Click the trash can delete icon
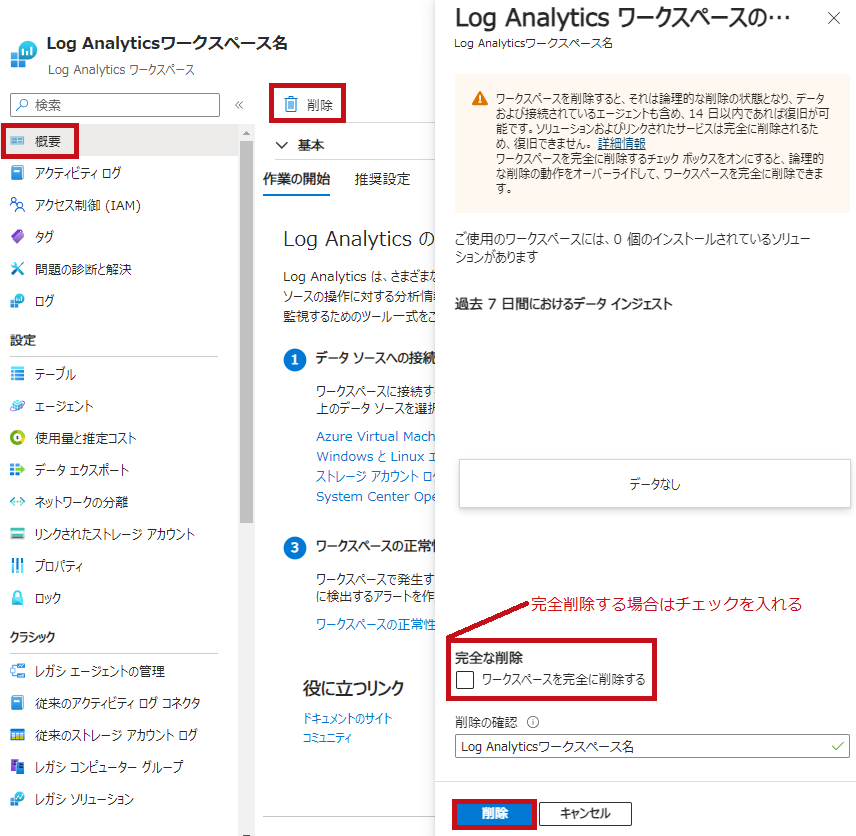Screen dimensions: 856x836 (x=291, y=104)
